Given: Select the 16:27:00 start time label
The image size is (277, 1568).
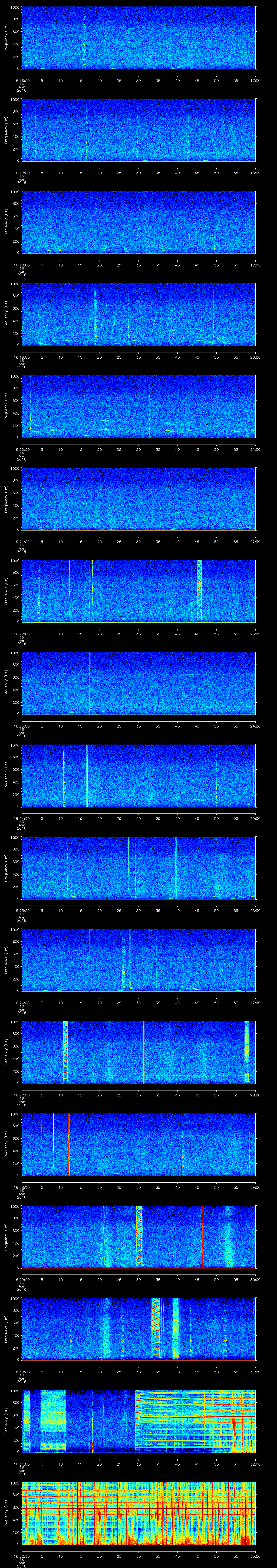Looking at the screenshot, I should (21, 1096).
